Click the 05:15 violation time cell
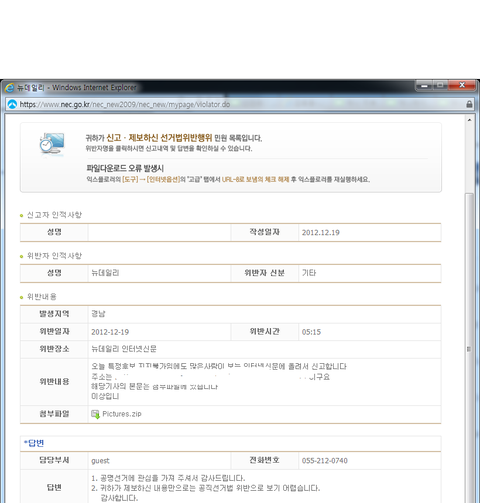This screenshot has width=480, height=503. click(369, 332)
